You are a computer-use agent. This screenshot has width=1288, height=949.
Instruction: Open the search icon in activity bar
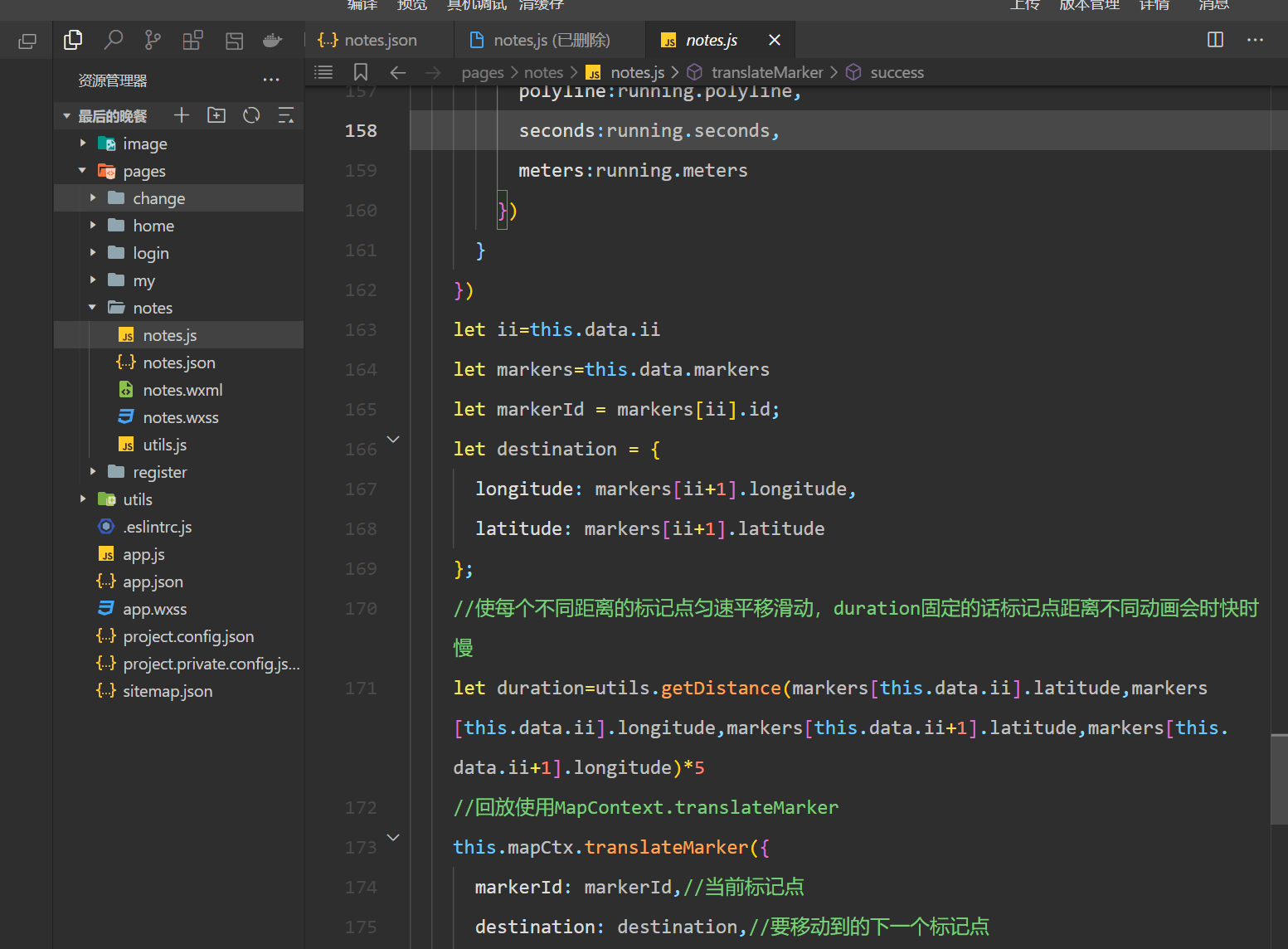point(114,40)
